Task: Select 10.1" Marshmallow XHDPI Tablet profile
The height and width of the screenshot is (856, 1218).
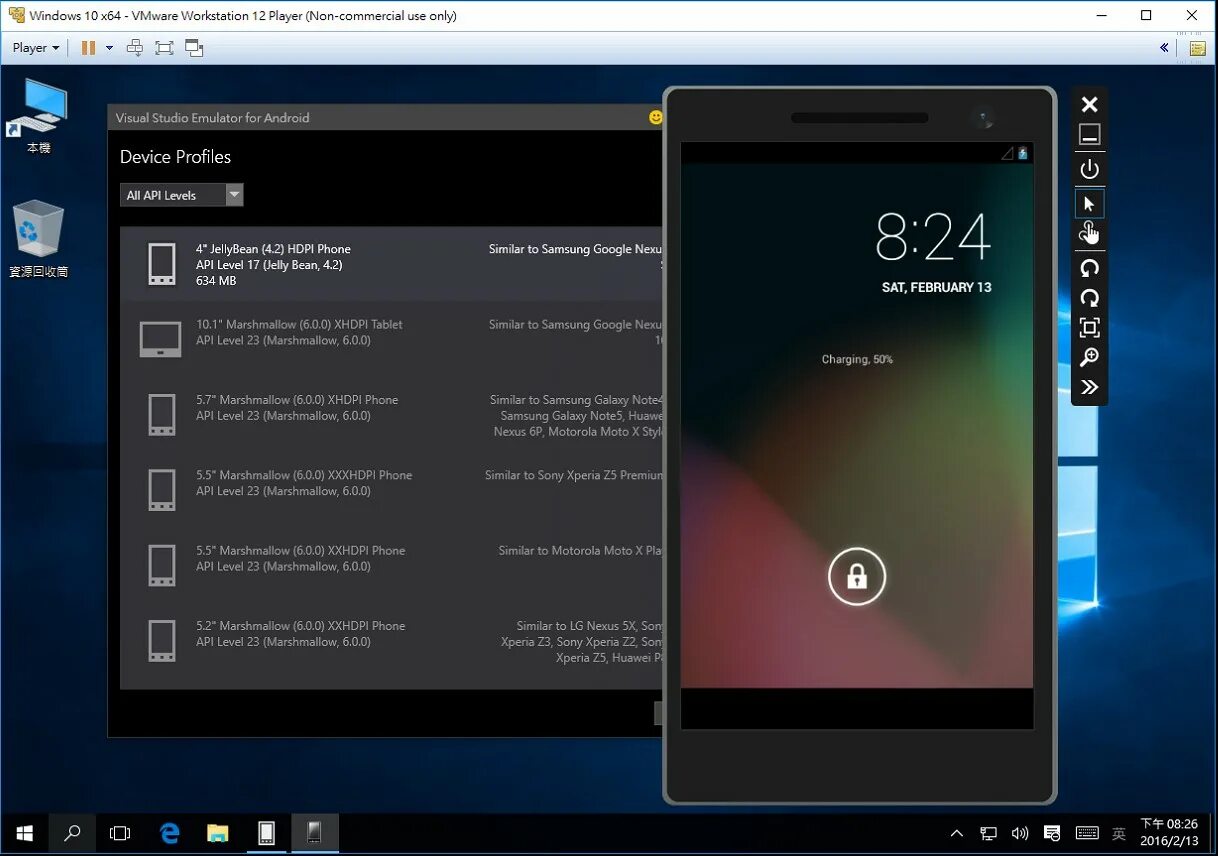Action: click(392, 339)
